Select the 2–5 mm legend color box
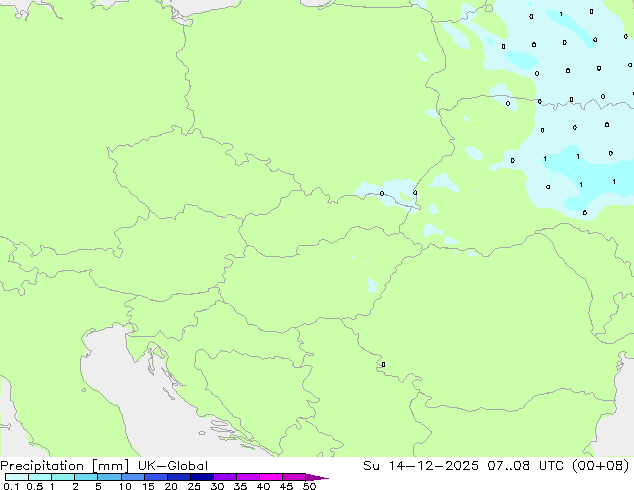The height and width of the screenshot is (490, 634). click(x=86, y=477)
